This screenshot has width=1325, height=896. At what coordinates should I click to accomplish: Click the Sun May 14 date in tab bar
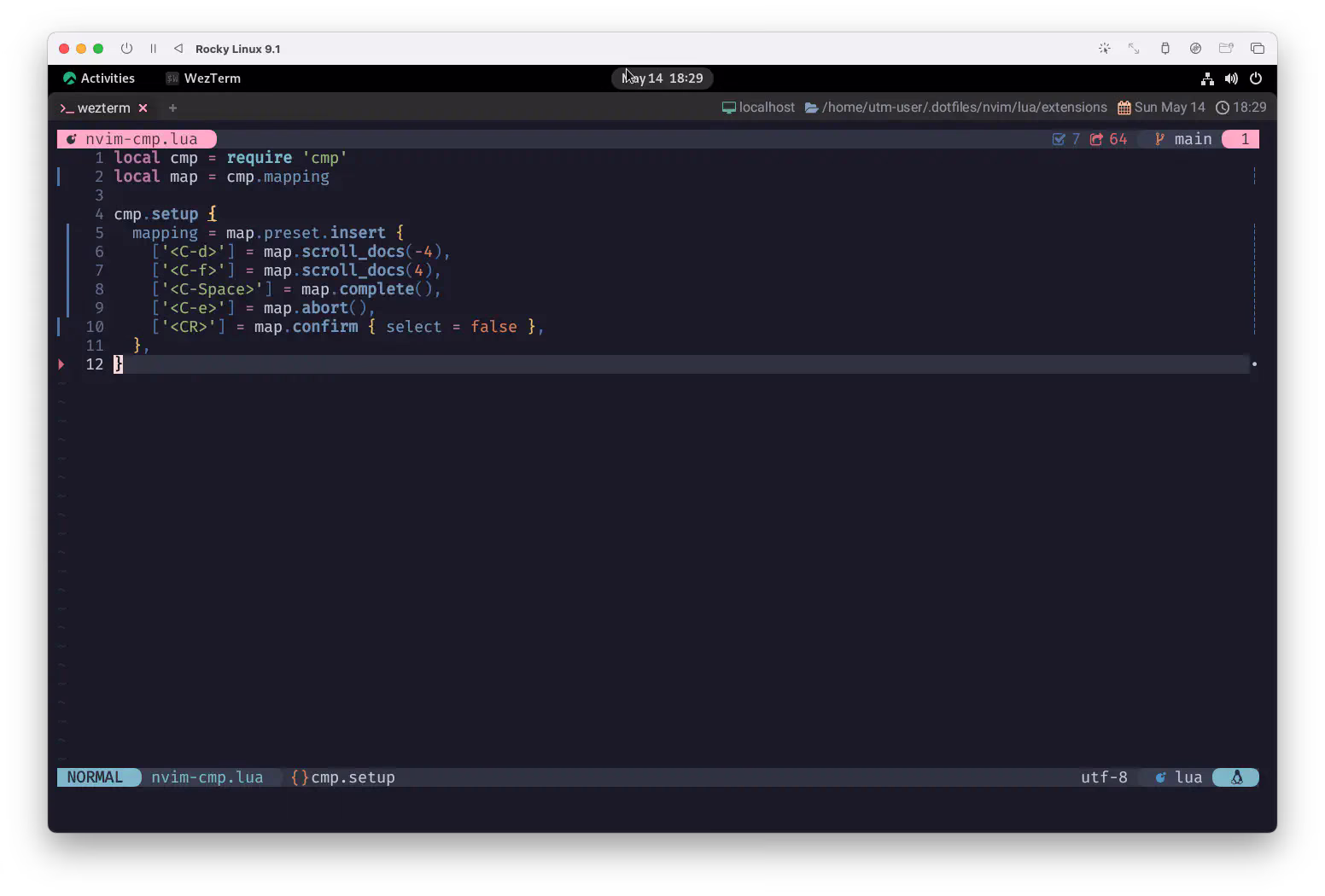(1170, 108)
